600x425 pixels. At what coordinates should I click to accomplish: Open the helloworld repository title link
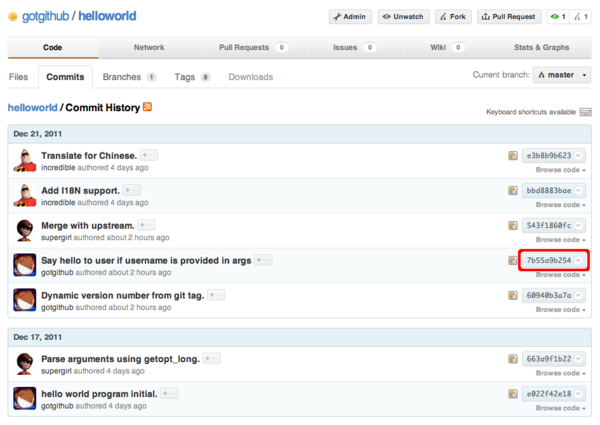coord(107,16)
